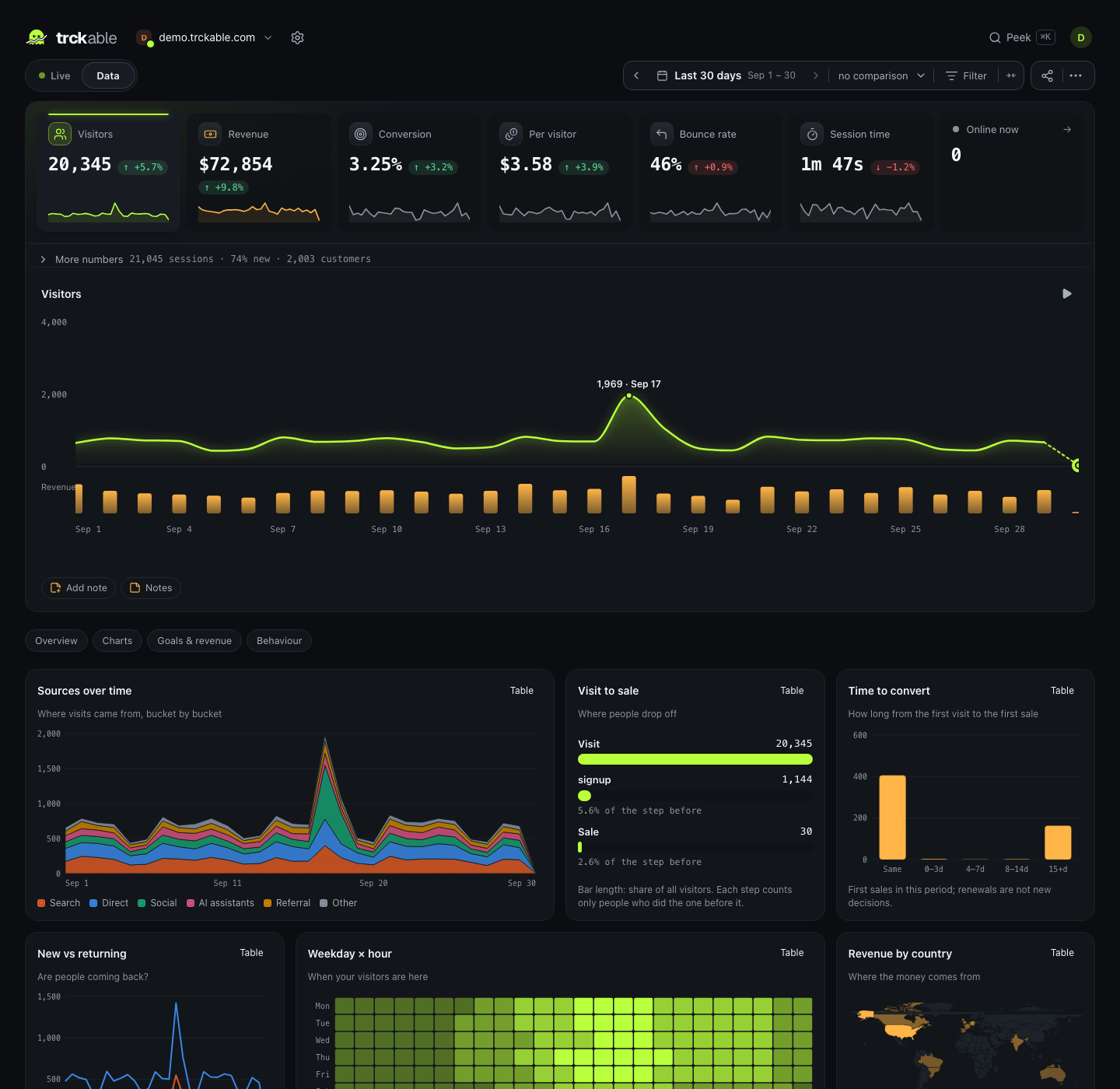Click the −1.2% session time badge

pos(895,167)
